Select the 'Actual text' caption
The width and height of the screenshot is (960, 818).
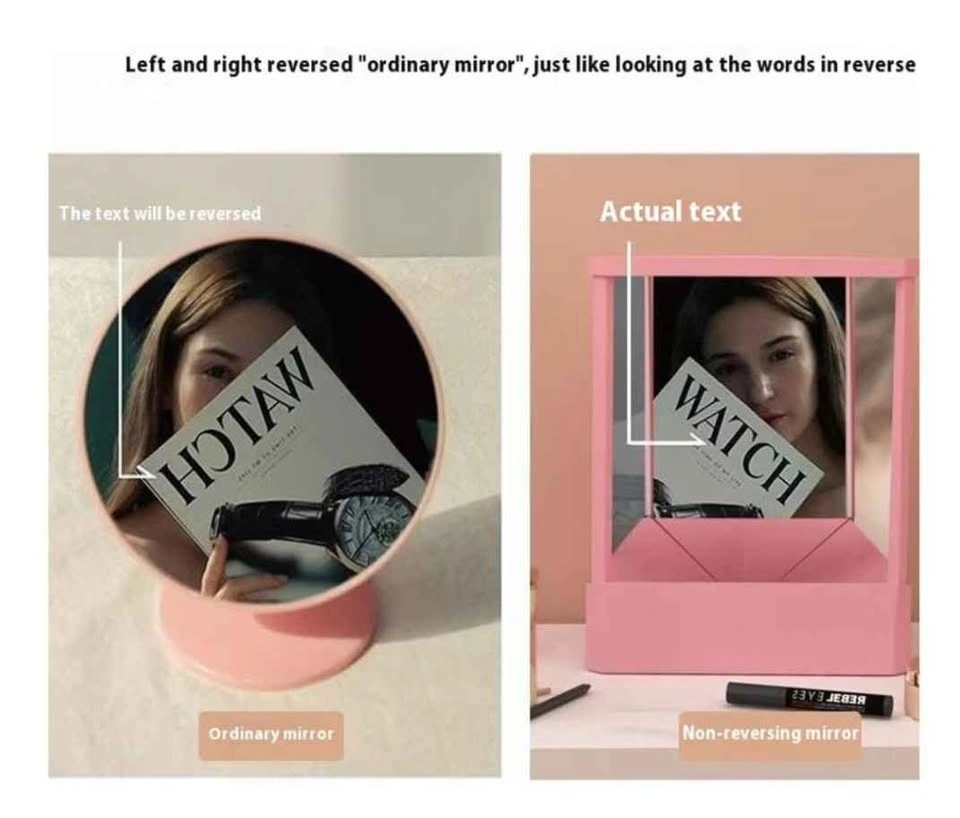pos(670,212)
